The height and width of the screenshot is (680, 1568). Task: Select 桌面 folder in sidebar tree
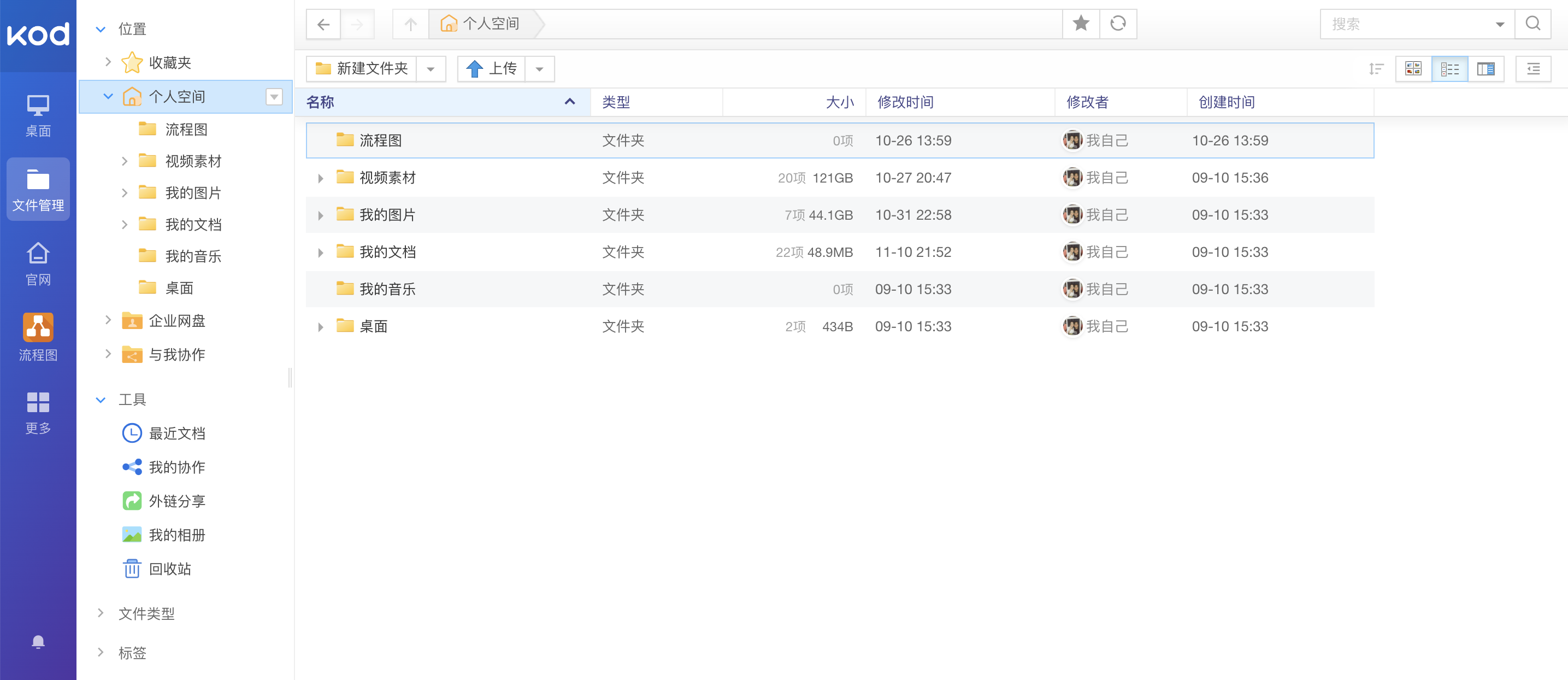pos(166,288)
